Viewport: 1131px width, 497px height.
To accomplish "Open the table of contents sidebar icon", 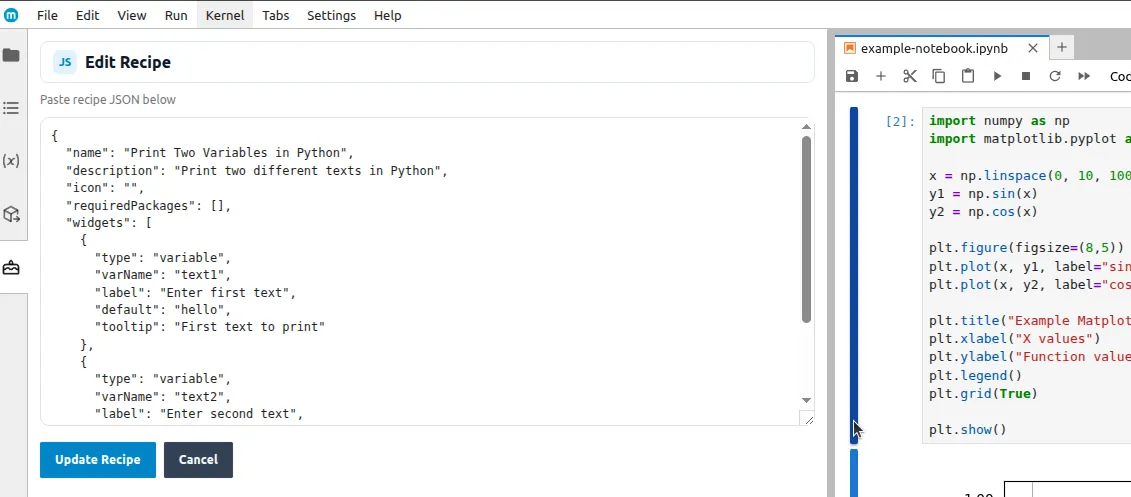I will [11, 108].
